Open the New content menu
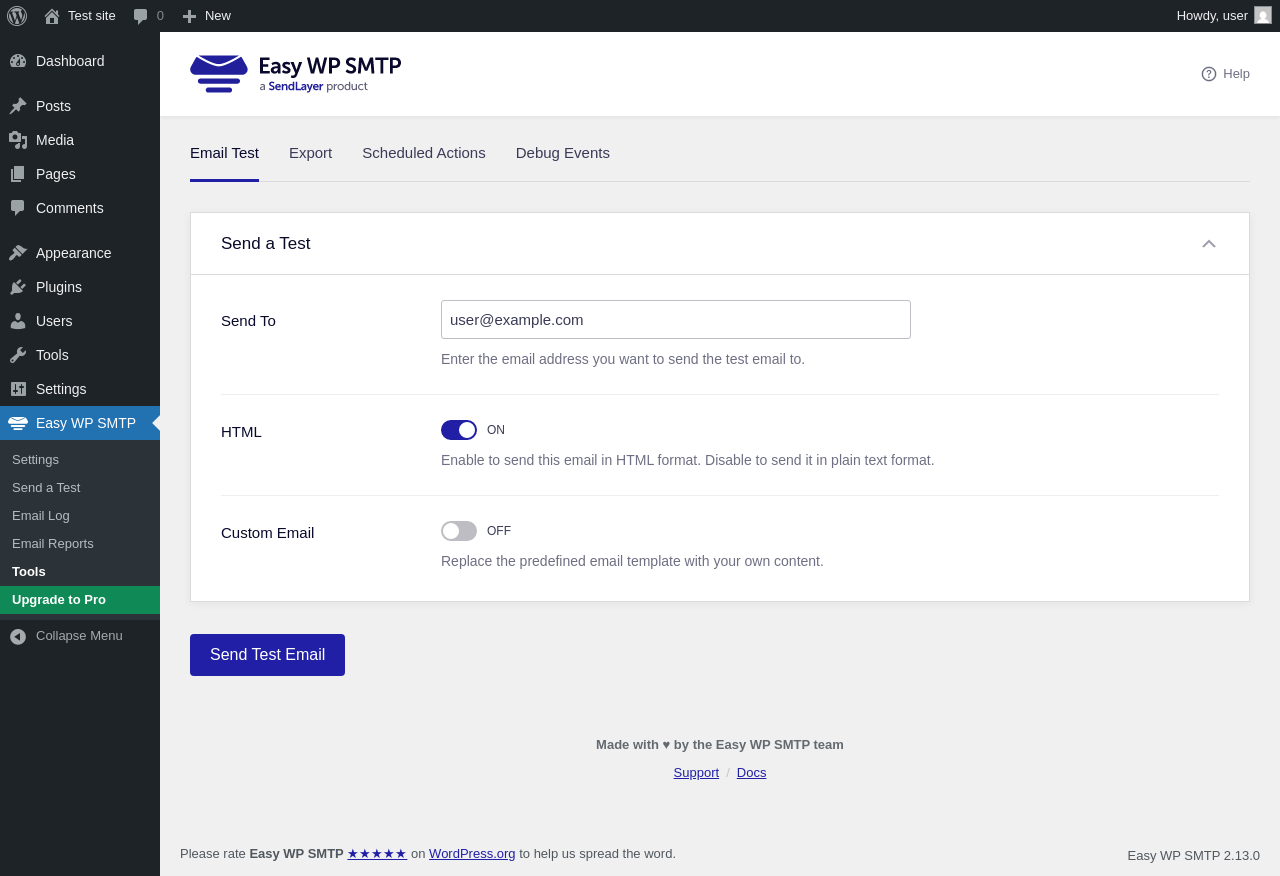 pos(207,16)
